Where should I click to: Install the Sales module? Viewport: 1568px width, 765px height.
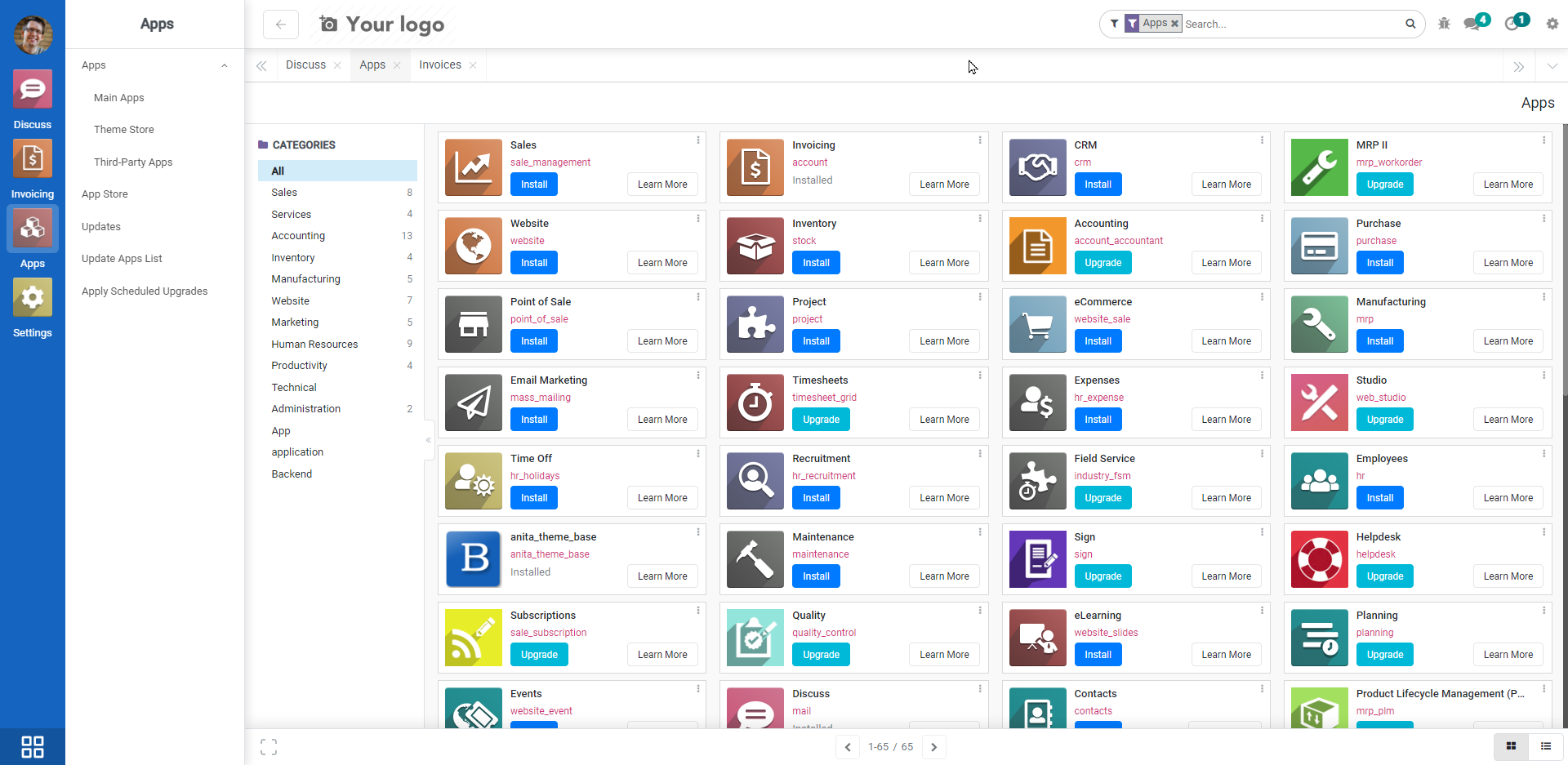click(534, 185)
